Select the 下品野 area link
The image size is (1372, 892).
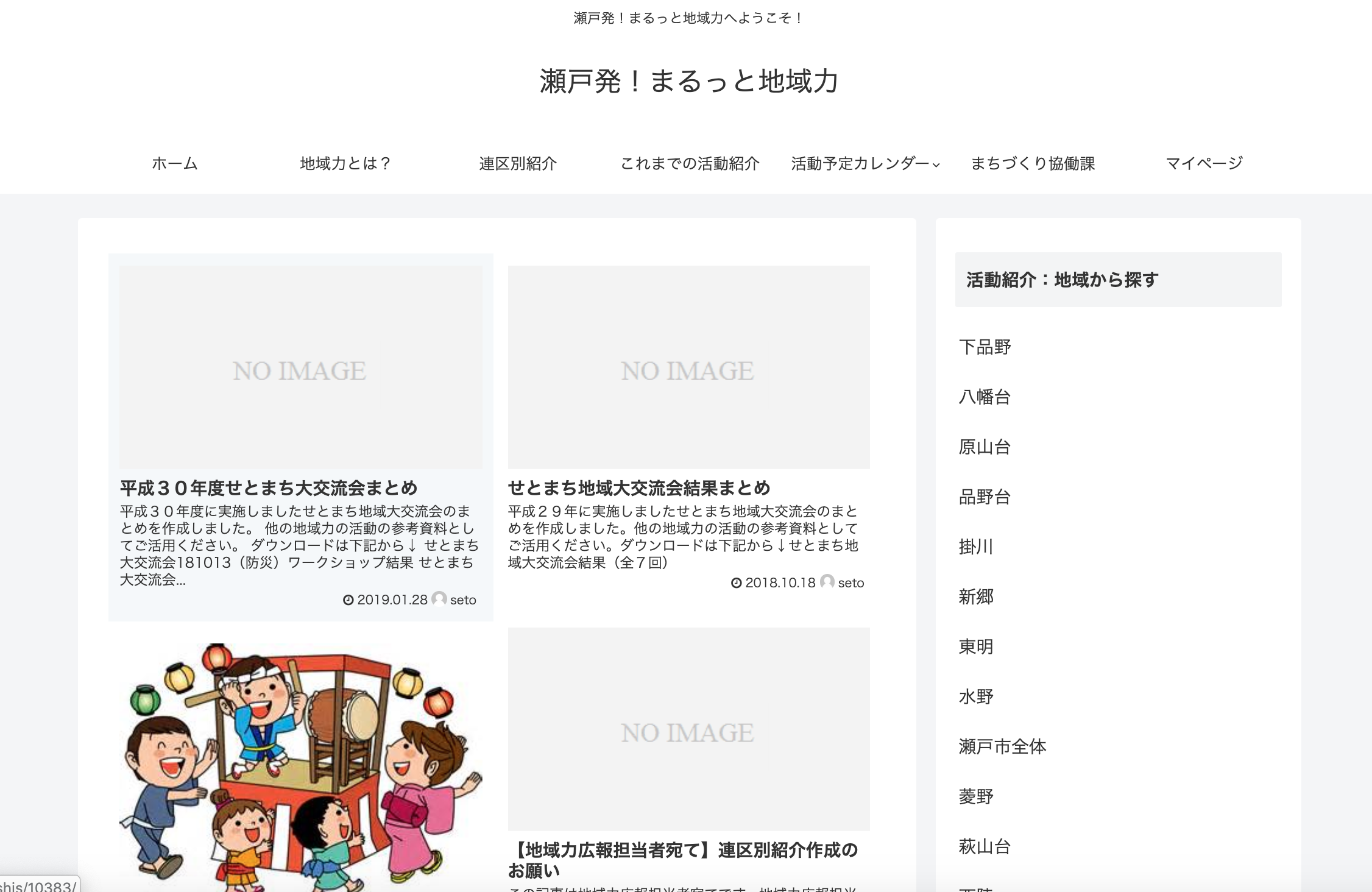(x=985, y=347)
